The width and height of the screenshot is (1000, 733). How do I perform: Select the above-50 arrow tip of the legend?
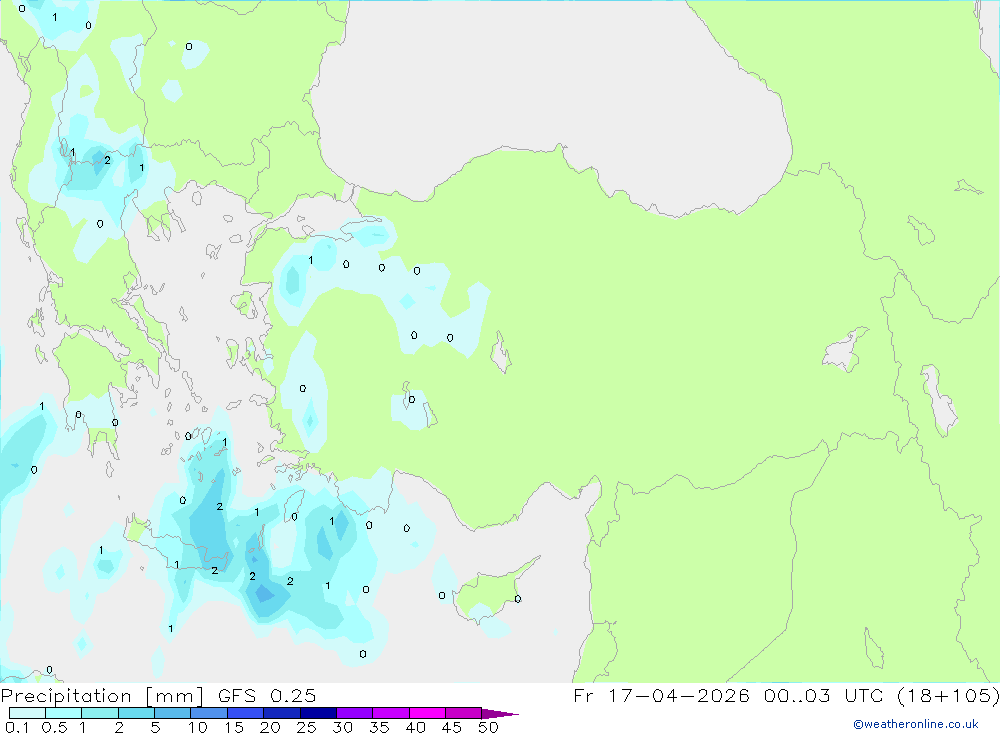pos(500,714)
